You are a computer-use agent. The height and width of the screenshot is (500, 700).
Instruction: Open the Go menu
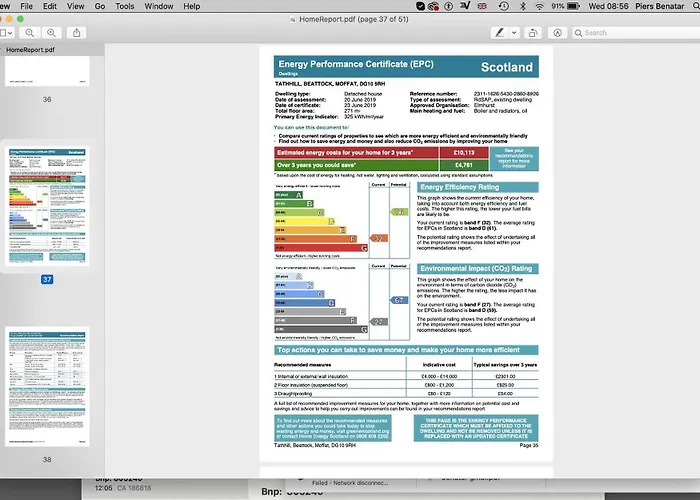pyautogui.click(x=100, y=6)
